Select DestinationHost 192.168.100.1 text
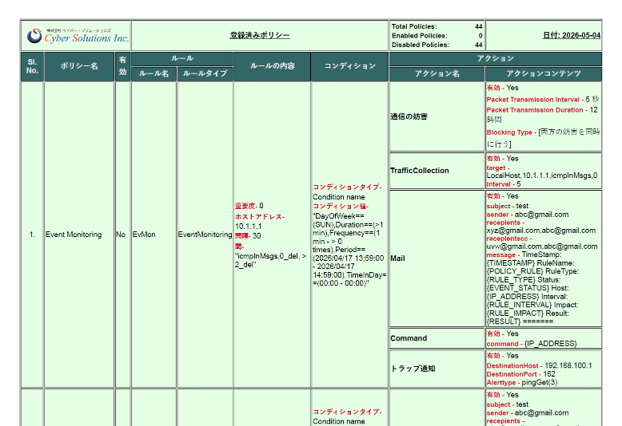Image resolution: width=622 pixels, height=426 pixels. (x=539, y=366)
